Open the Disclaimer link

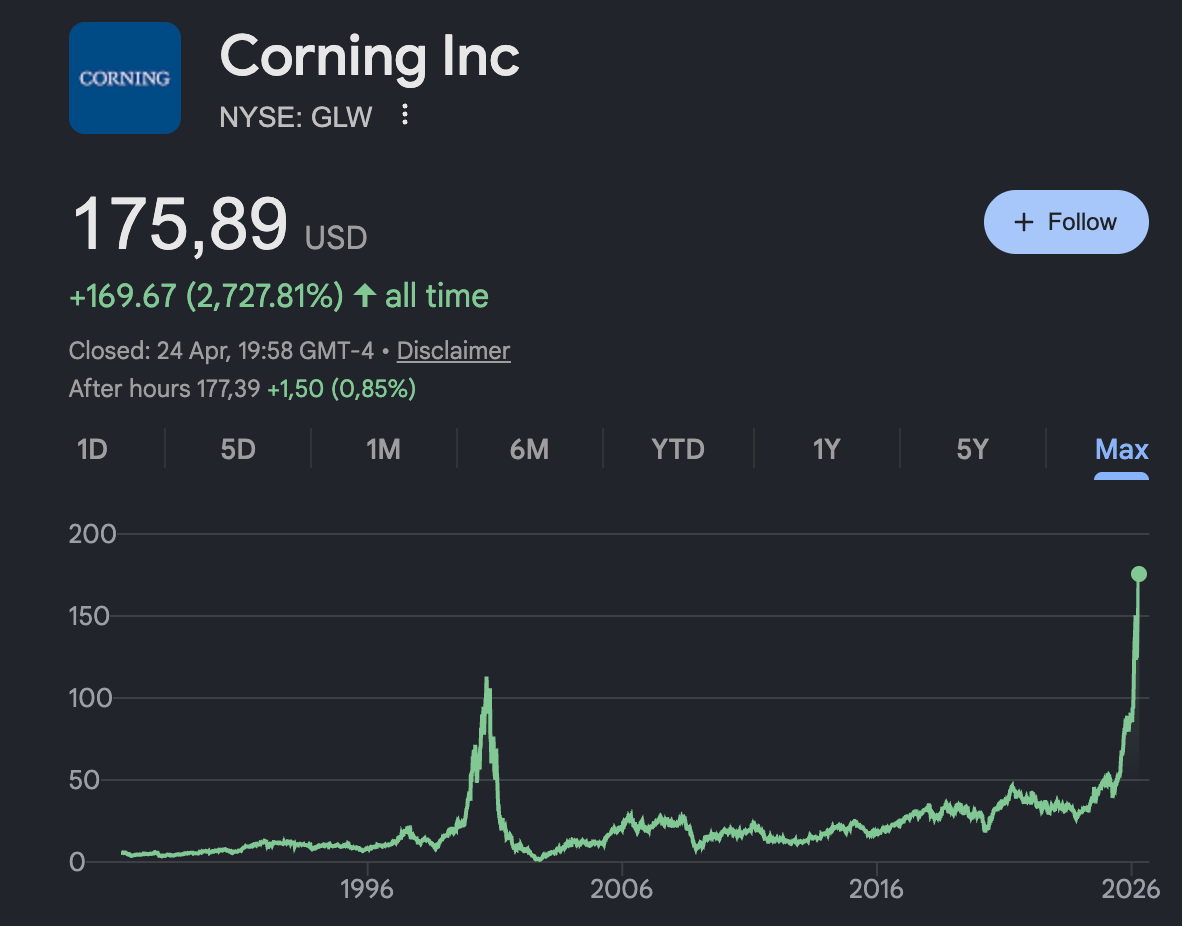453,351
